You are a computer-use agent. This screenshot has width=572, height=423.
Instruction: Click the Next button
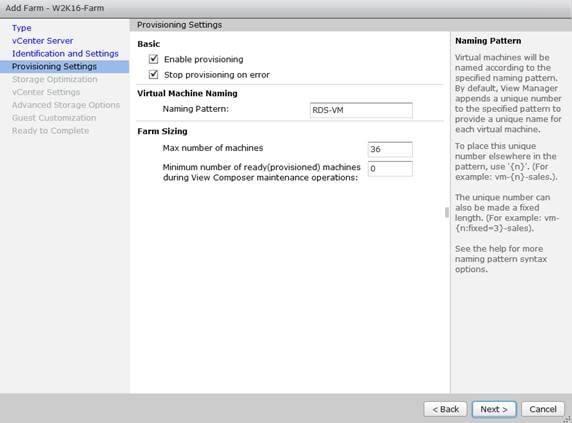click(494, 409)
